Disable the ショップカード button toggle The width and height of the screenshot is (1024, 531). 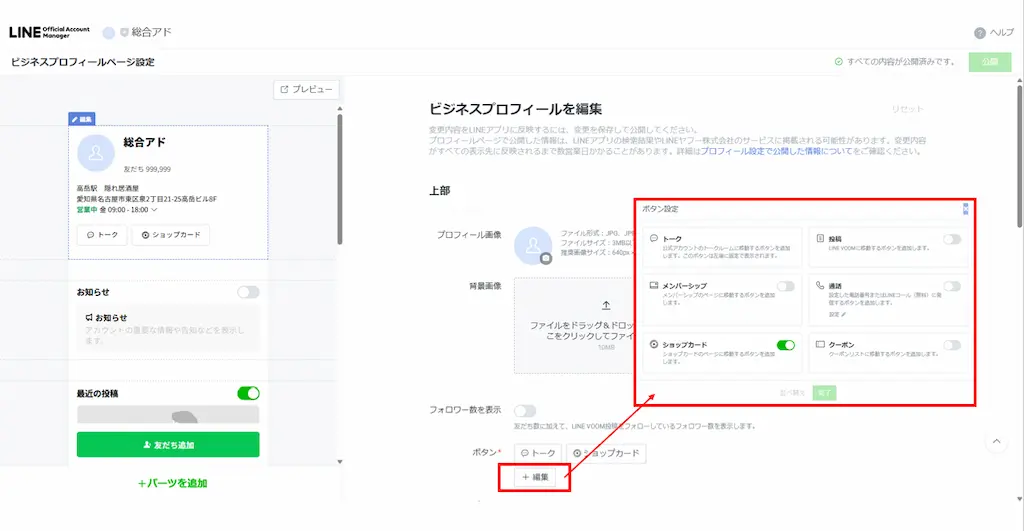(x=786, y=345)
